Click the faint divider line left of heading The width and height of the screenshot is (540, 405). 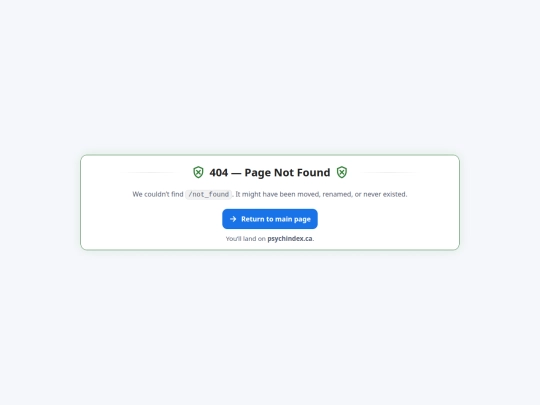click(x=149, y=172)
